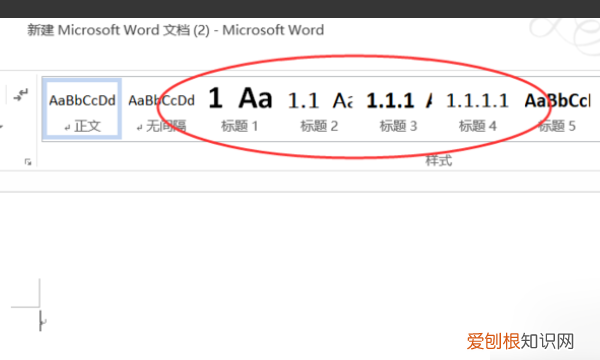
Task: Apply the 标题 4 heading style
Action: click(478, 109)
